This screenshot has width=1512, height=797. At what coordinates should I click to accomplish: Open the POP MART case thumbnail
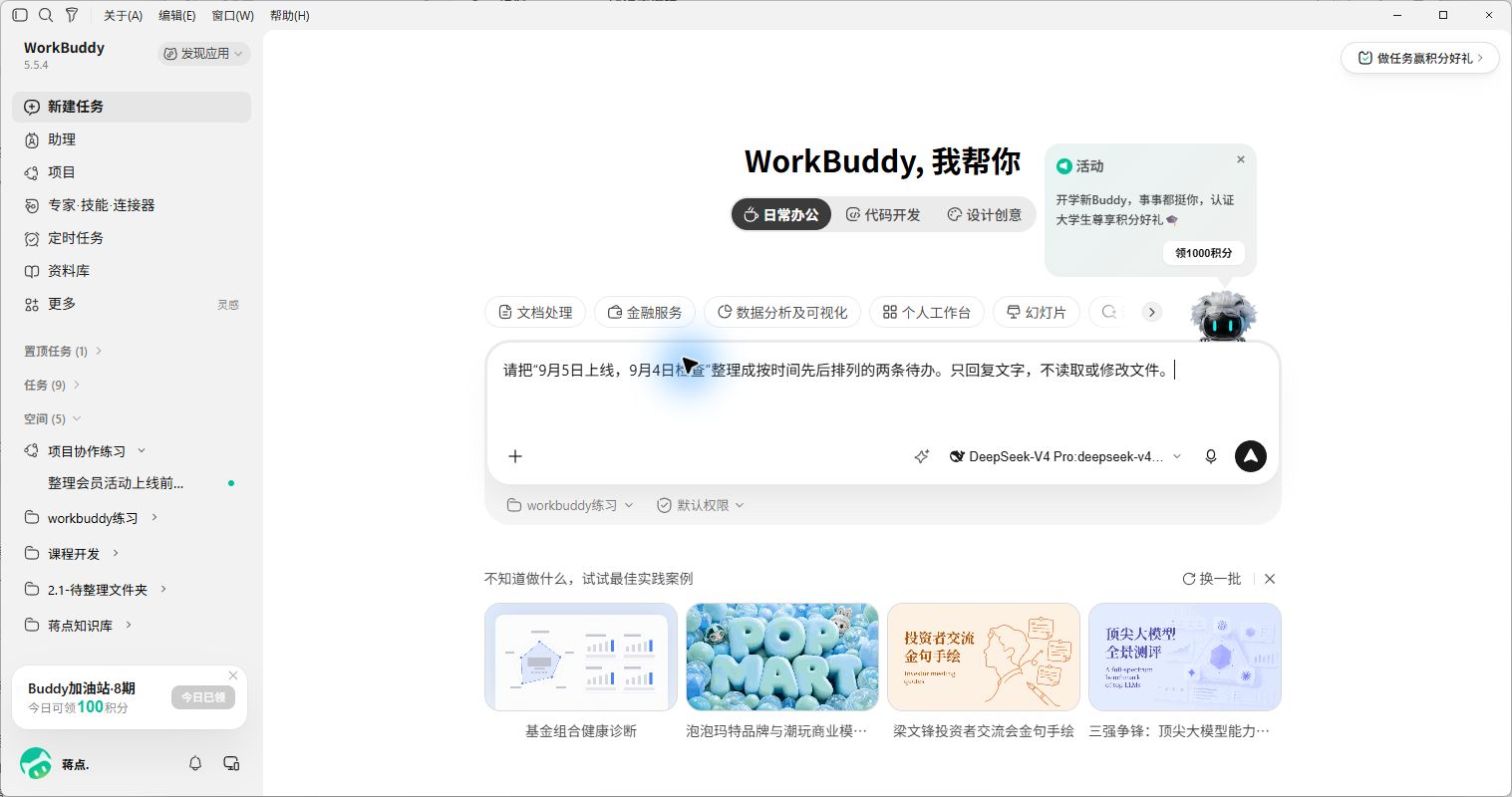coord(782,657)
